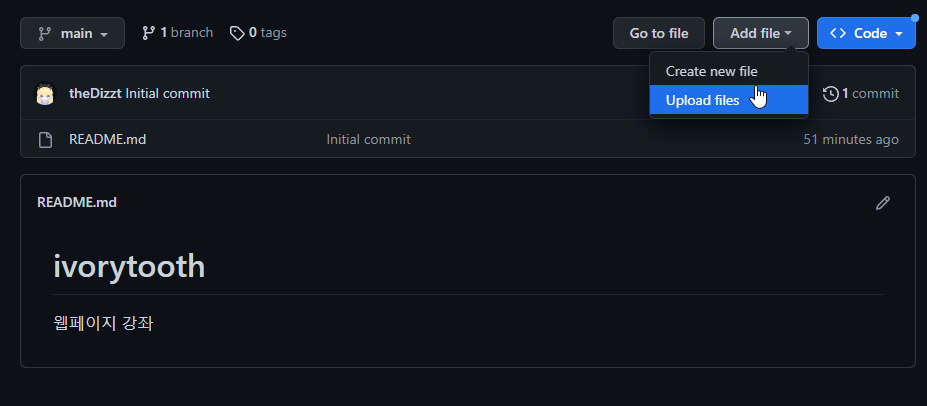The width and height of the screenshot is (927, 406).
Task: Click the ivorytooth heading in README
Action: 129,267
